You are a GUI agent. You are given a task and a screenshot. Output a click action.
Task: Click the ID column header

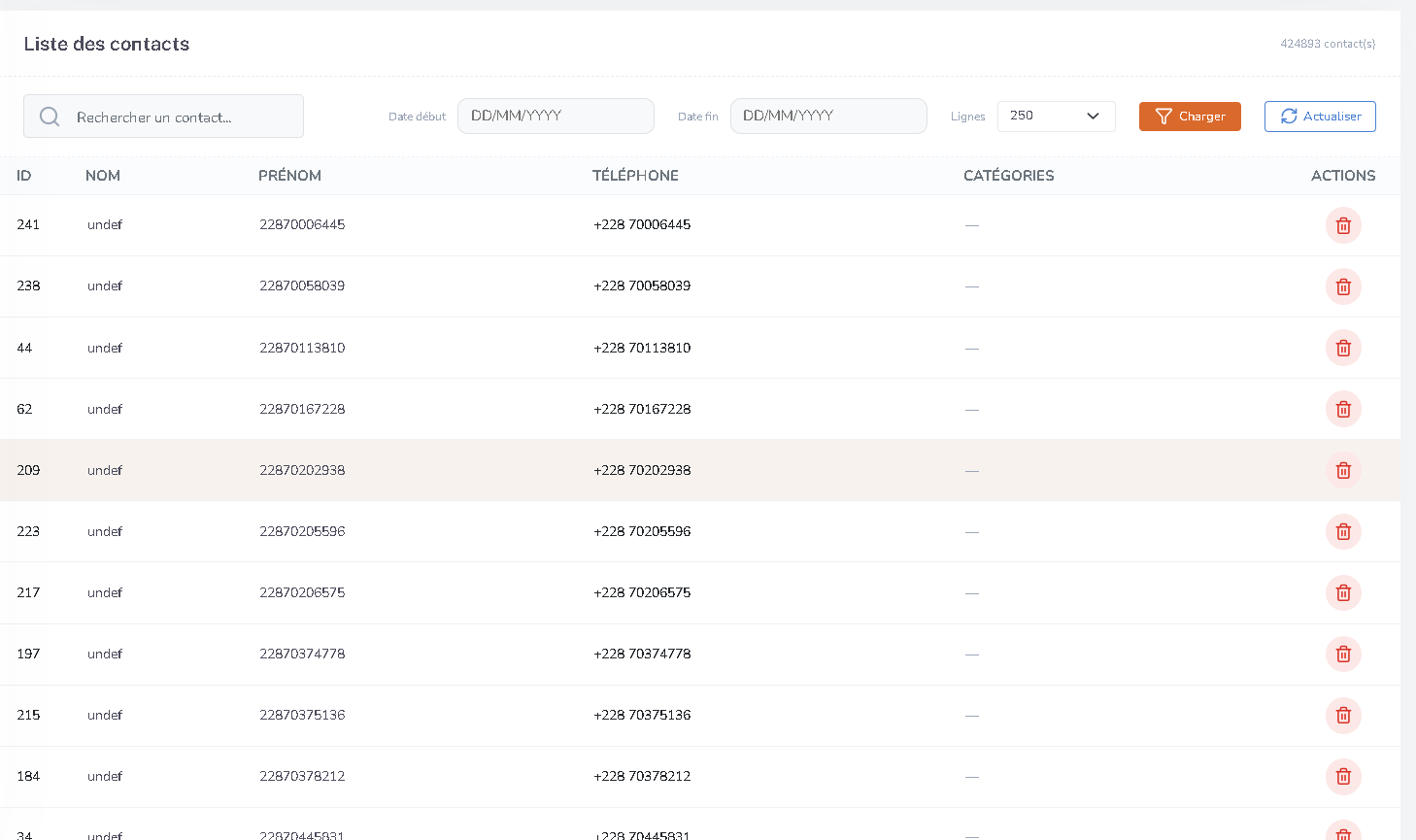point(24,176)
